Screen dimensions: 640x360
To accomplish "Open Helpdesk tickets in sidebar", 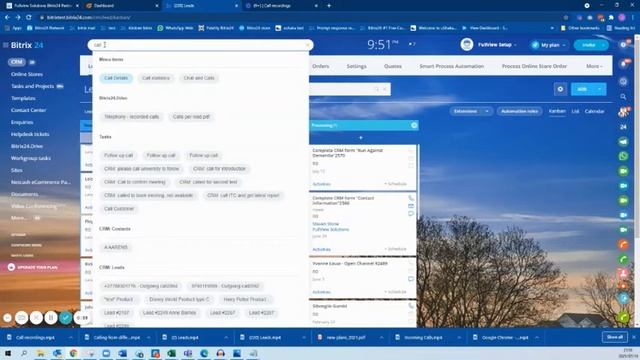I will (30, 134).
